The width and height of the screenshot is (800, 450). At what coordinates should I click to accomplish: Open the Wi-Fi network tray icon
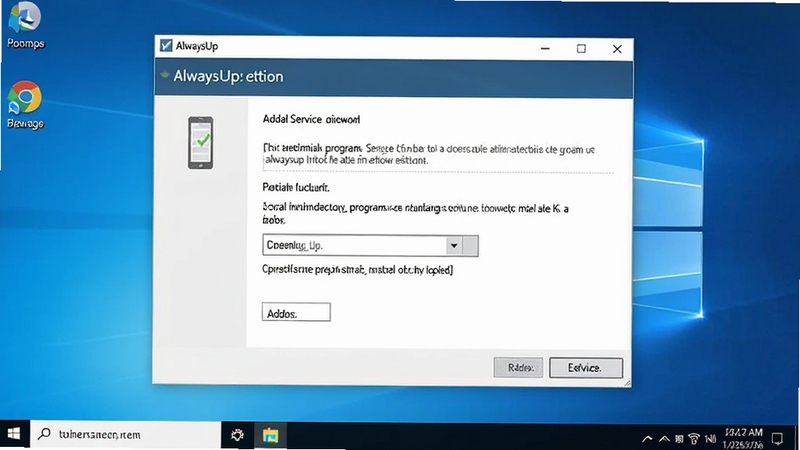pos(694,438)
